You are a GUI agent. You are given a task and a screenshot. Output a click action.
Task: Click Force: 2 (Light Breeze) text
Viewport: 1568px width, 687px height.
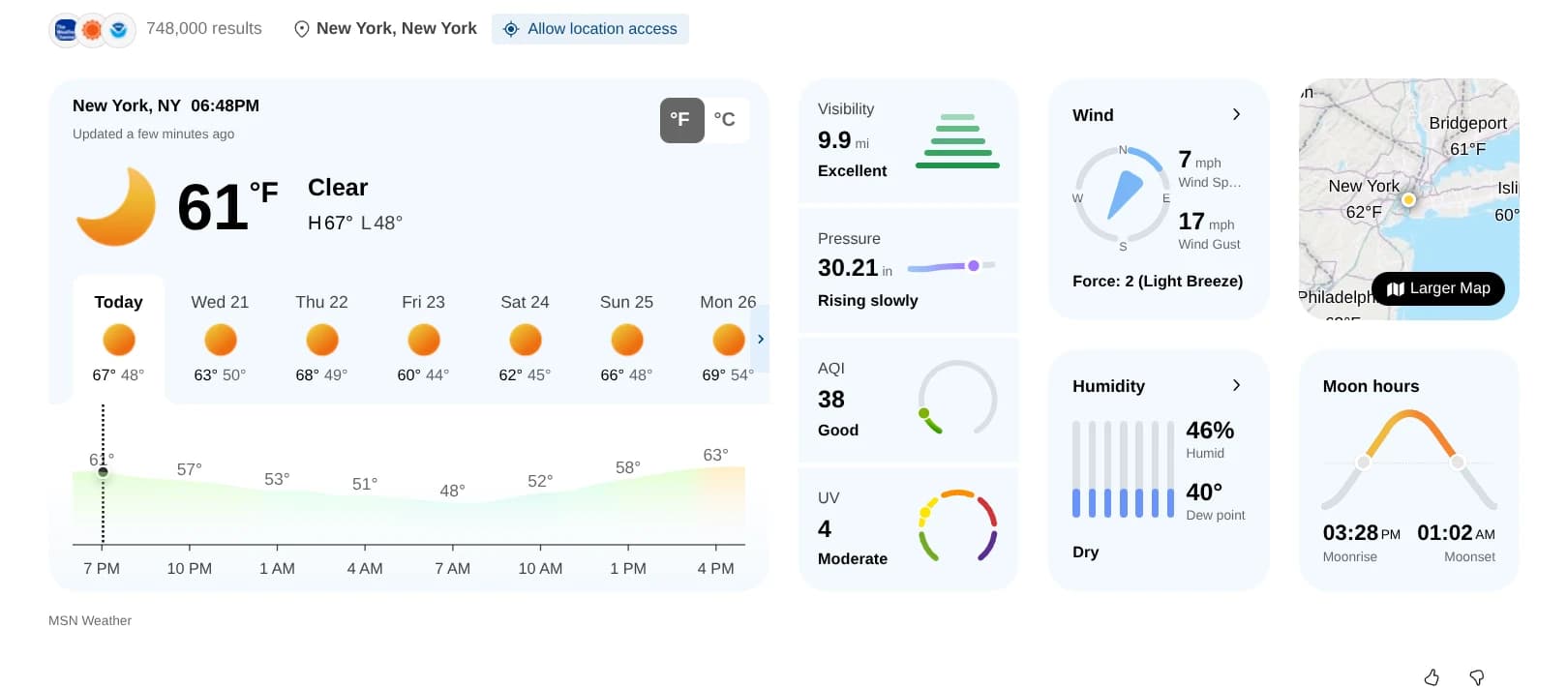pos(1158,282)
